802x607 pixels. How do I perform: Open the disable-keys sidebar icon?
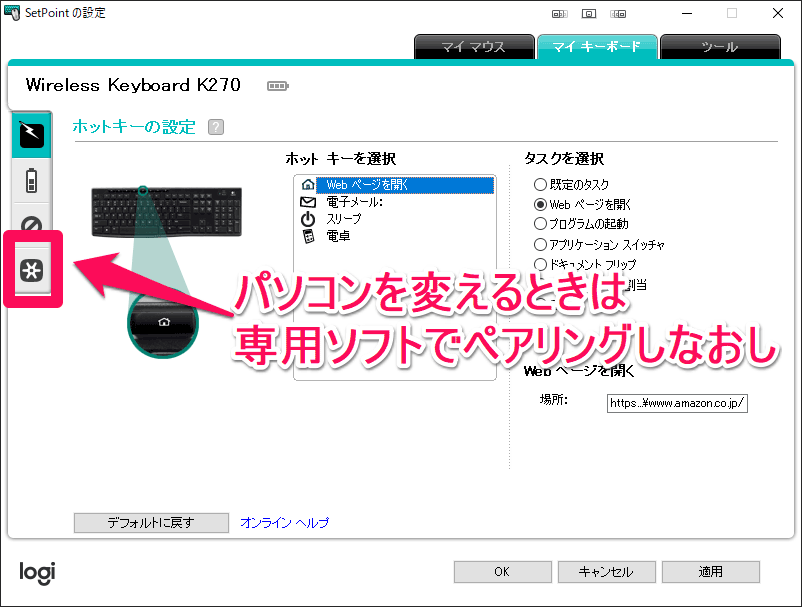[x=33, y=226]
